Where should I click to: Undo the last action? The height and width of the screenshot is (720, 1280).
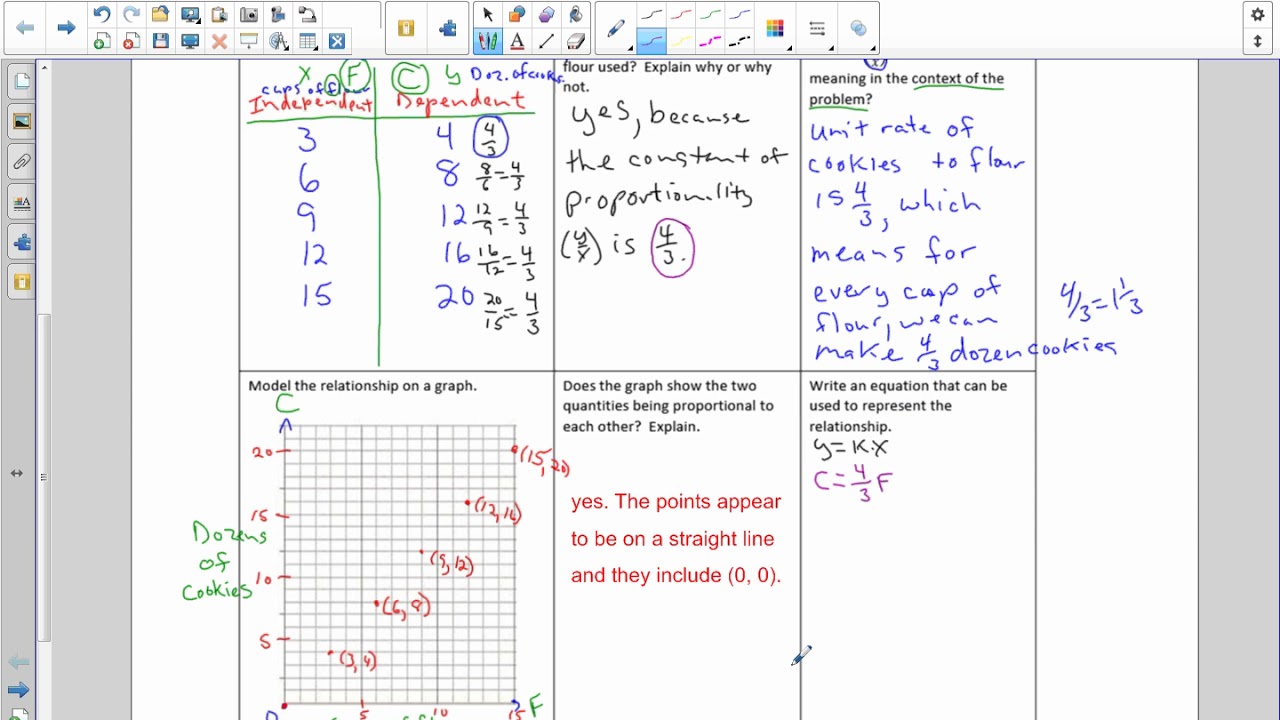(x=101, y=14)
